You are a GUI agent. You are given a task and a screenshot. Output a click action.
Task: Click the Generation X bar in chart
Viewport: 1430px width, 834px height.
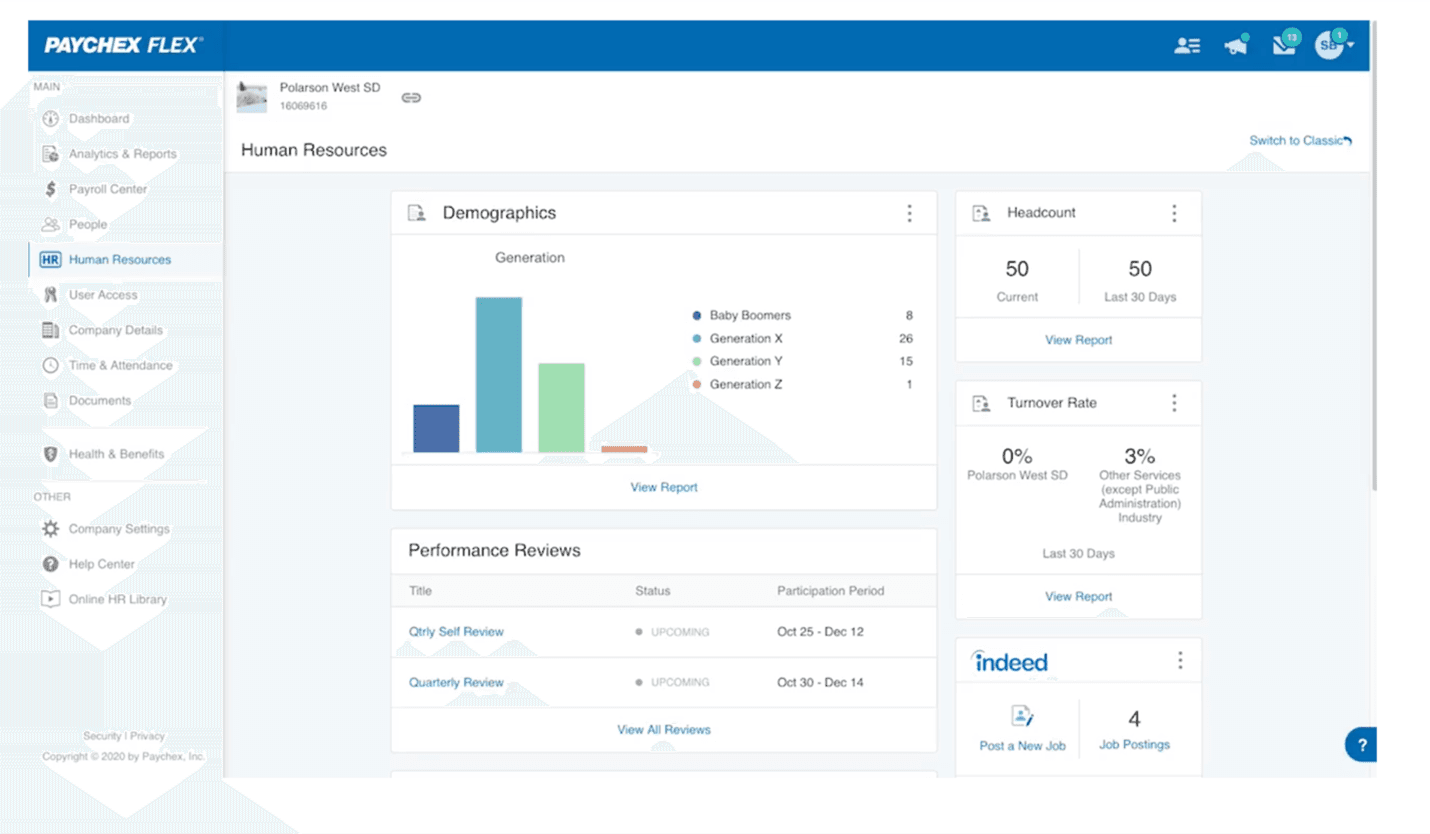(x=498, y=375)
